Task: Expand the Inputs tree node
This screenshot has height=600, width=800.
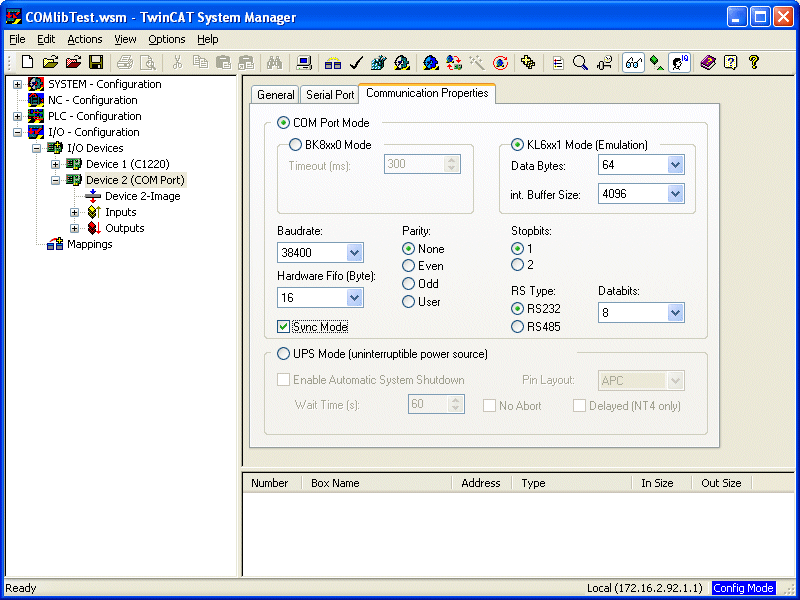Action: [x=74, y=212]
